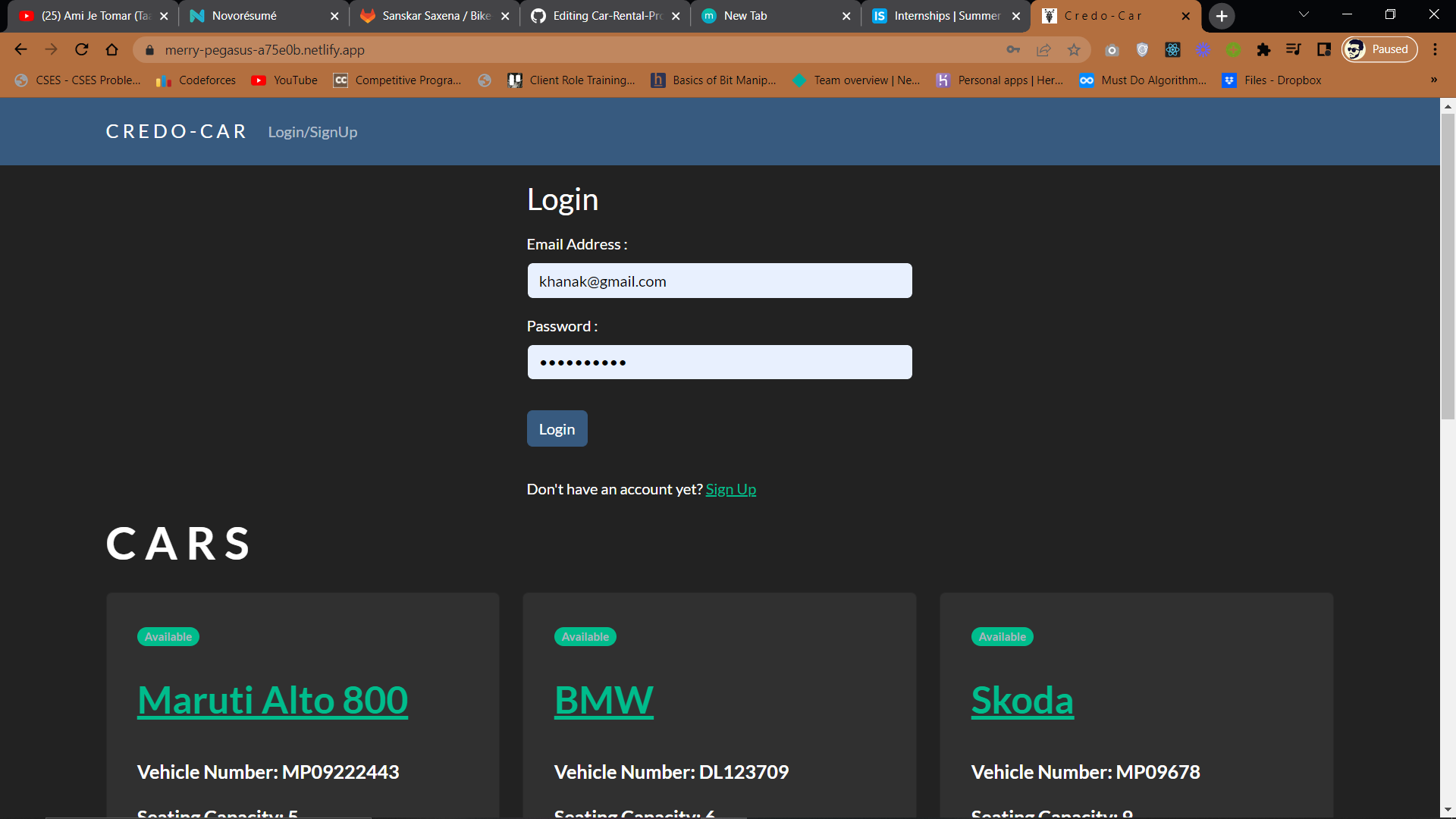1456x819 pixels.
Task: Reload the Credo-Car page
Action: pos(81,49)
